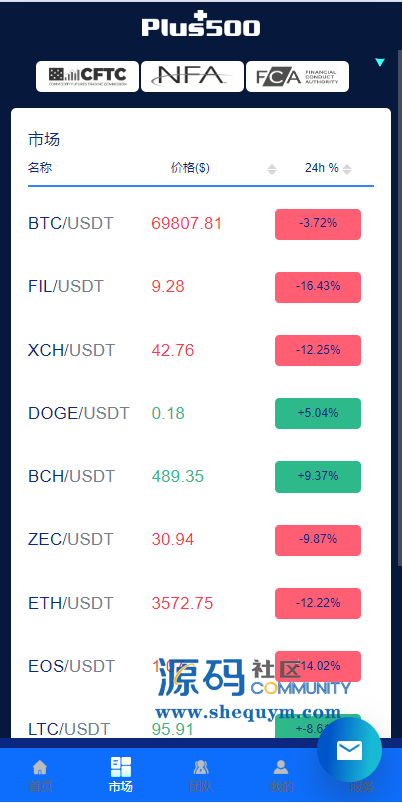
Task: Open the profile person icon
Action: click(281, 767)
